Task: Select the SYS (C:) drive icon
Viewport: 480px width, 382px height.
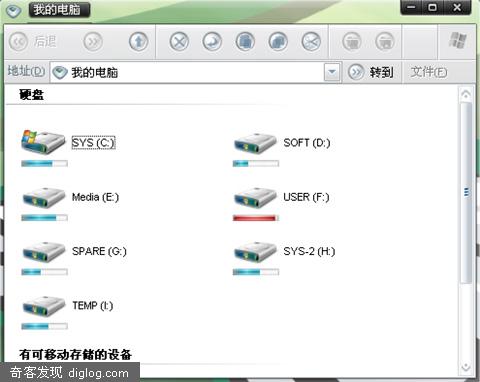Action: point(43,142)
